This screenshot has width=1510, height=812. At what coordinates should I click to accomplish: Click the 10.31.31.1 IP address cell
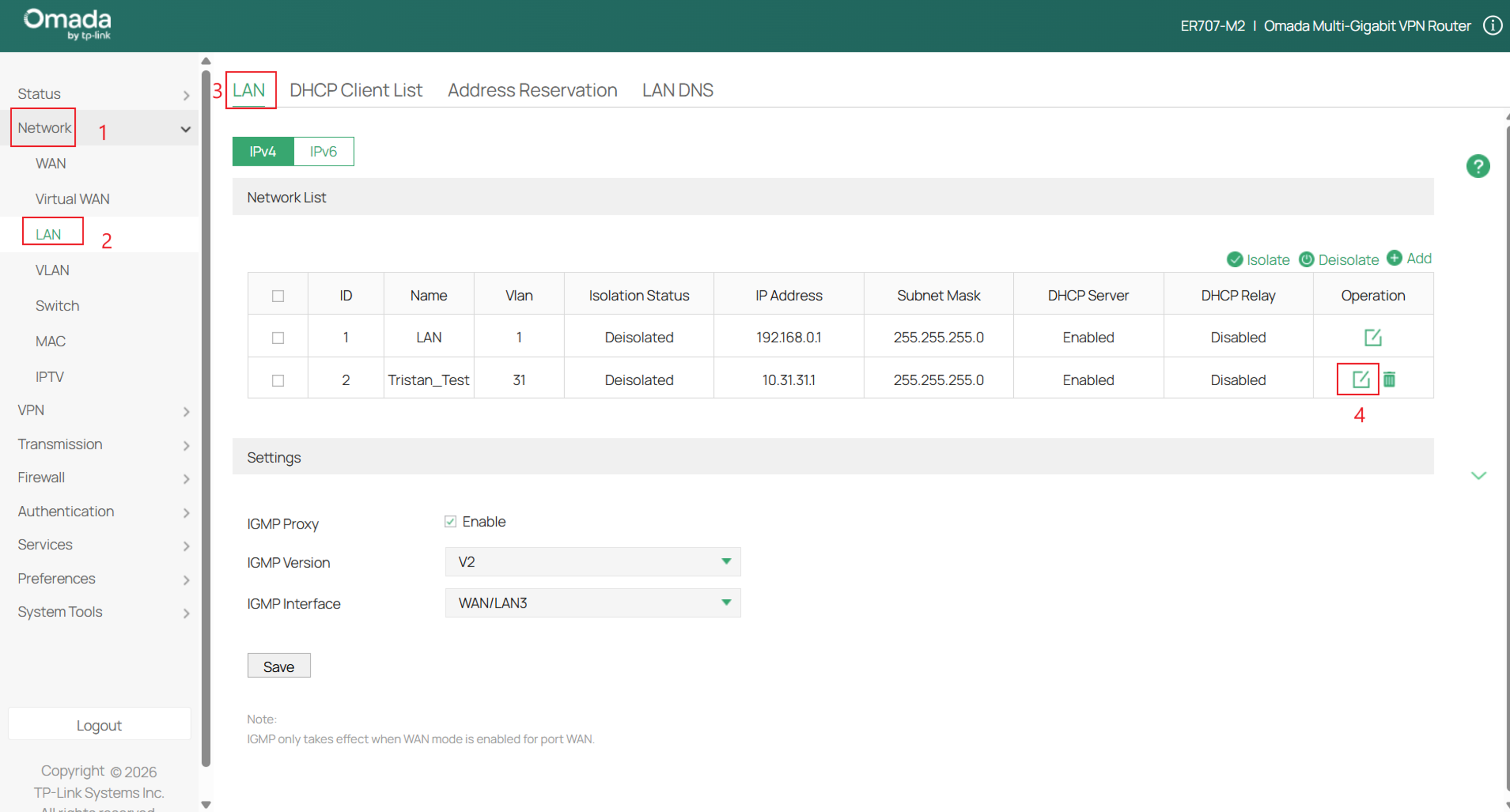(x=788, y=380)
